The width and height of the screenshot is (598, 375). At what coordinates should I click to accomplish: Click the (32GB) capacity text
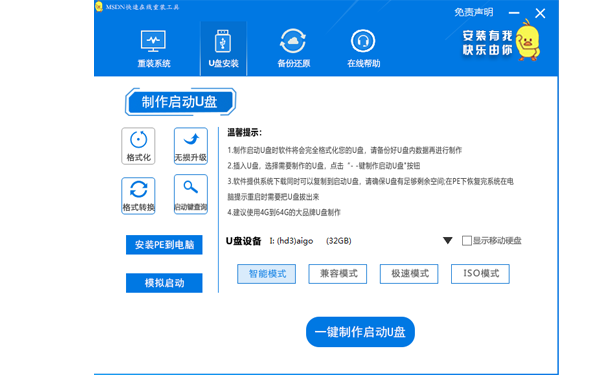tap(339, 241)
